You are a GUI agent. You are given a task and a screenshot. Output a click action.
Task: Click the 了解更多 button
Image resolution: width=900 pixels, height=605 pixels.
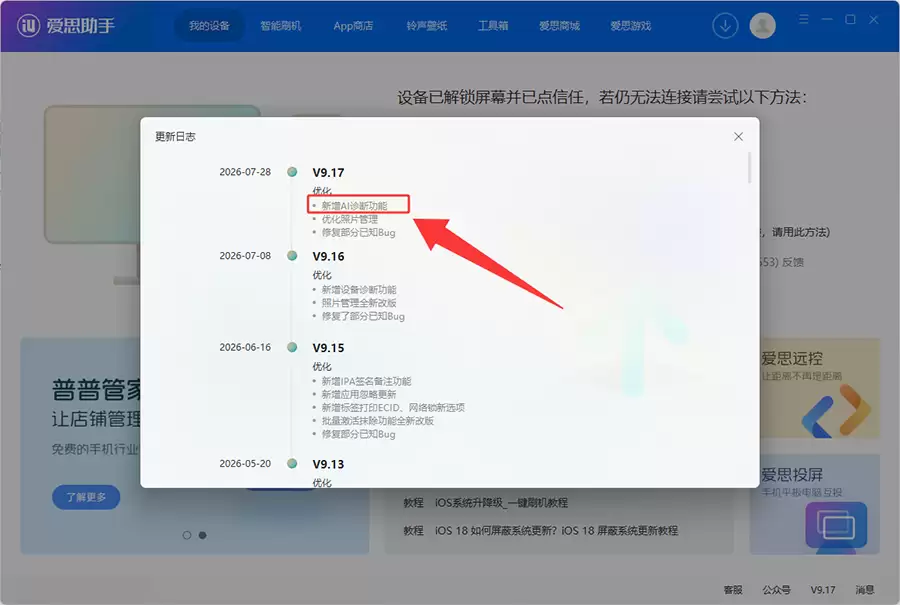click(x=86, y=497)
